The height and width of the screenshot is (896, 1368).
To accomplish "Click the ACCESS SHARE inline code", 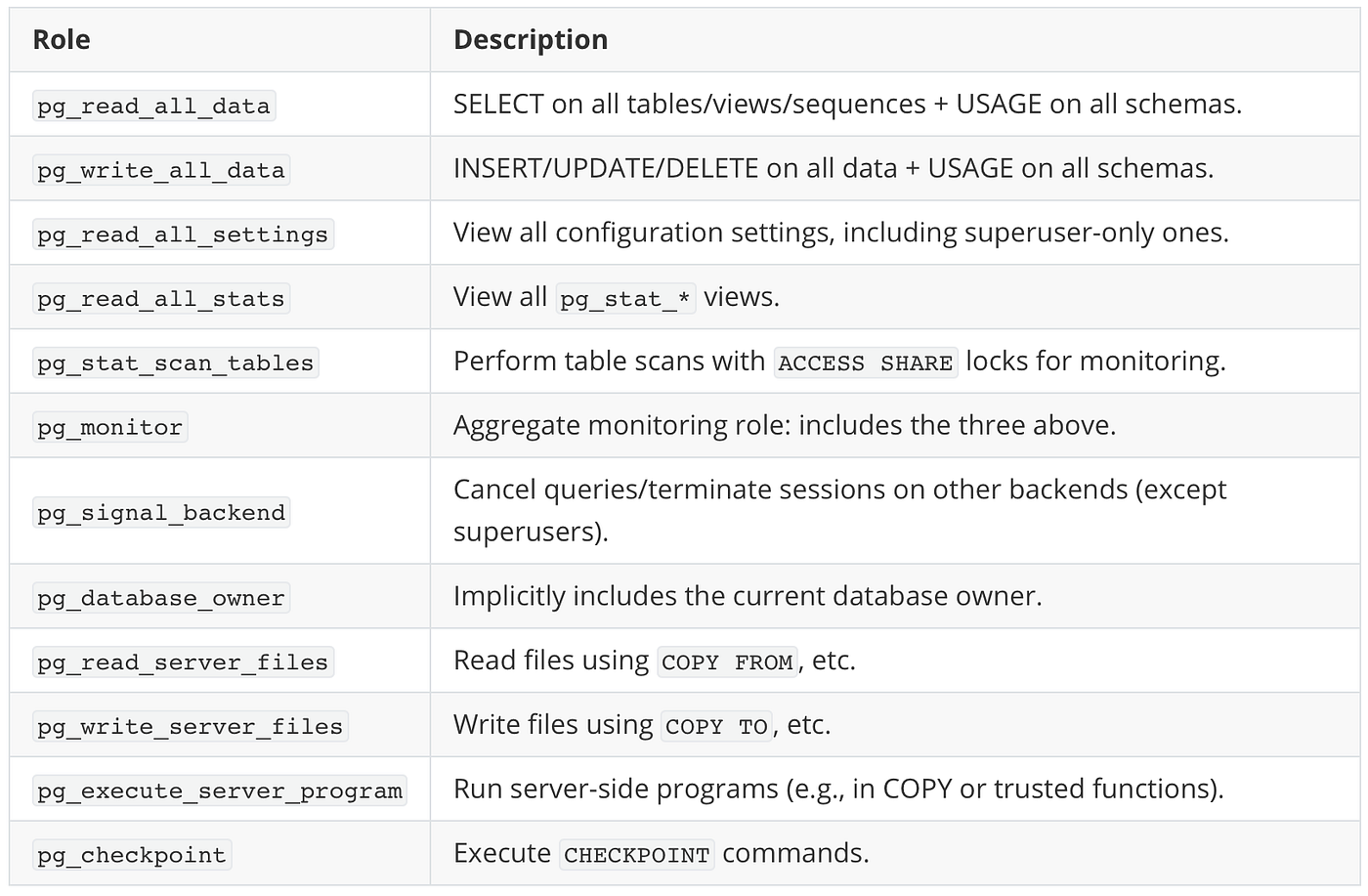I will [865, 363].
